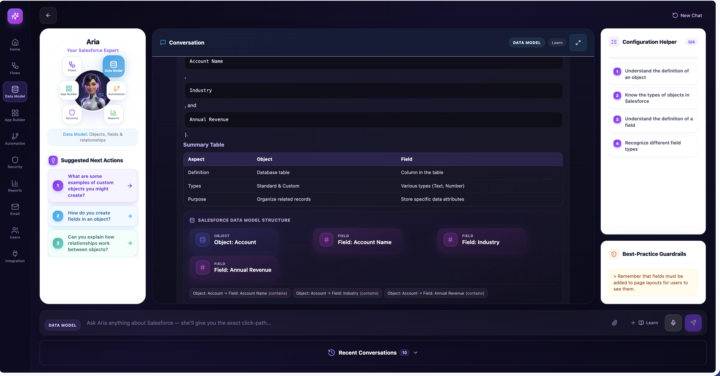Image resolution: width=720 pixels, height=376 pixels.
Task: Click the Configuration Helper checklist icon
Action: point(614,42)
